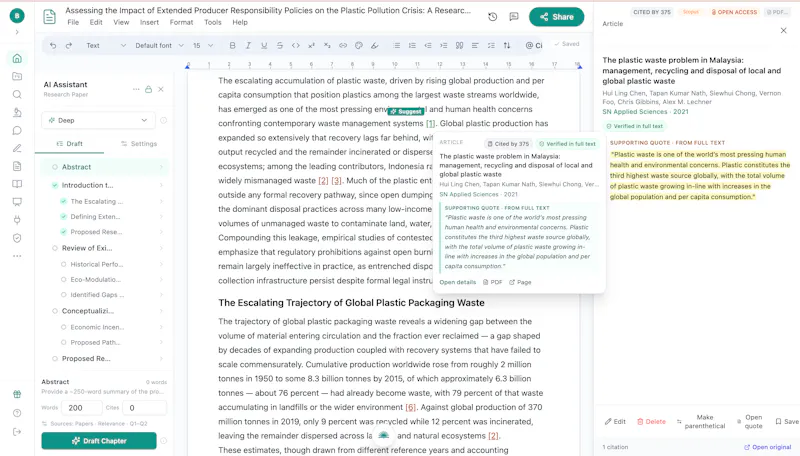Apply inline code formatting
This screenshot has width=800, height=456.
pyautogui.click(x=295, y=45)
